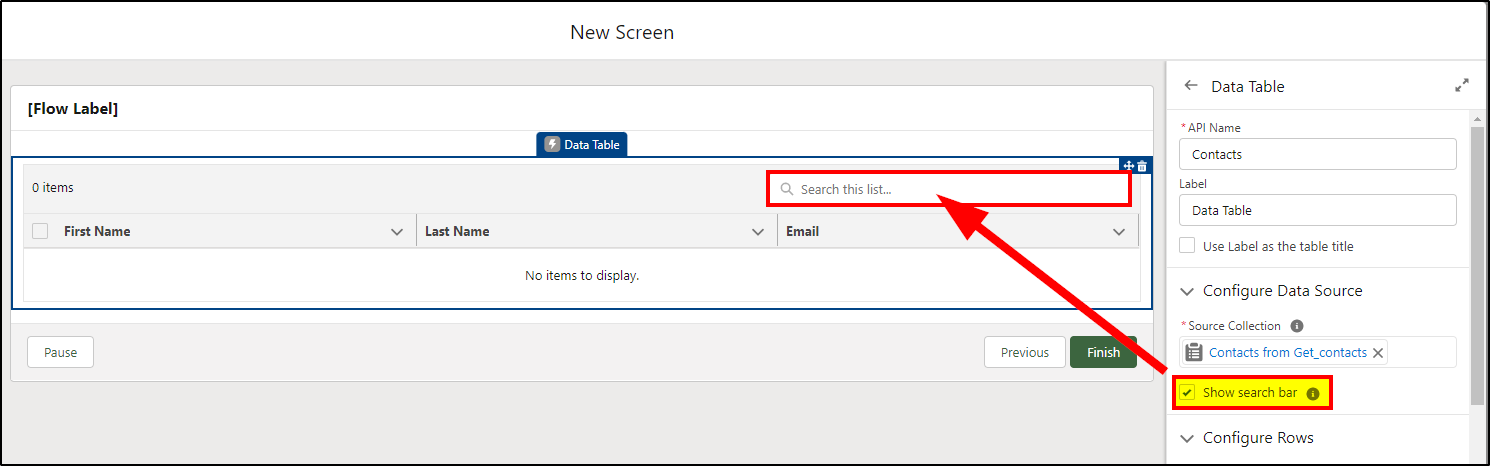Viewport: 1490px width, 466px height.
Task: Click the move handle icon on Data Table
Action: point(1128,166)
